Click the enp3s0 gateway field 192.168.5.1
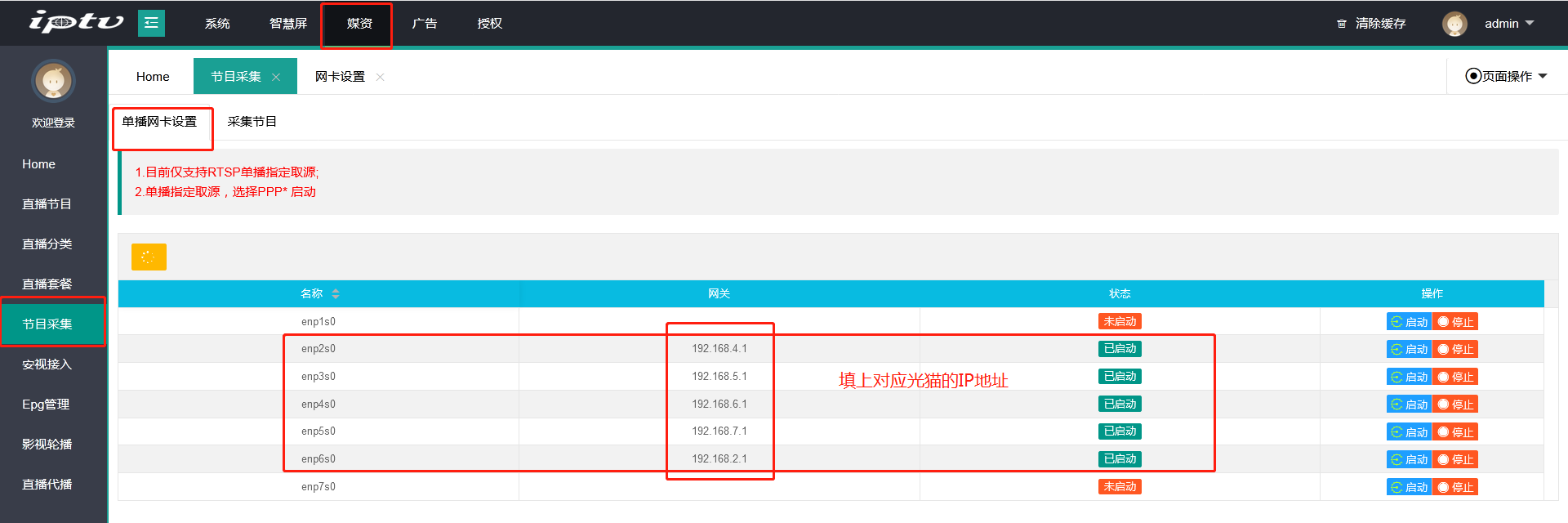This screenshot has height=523, width=1568. click(x=719, y=377)
